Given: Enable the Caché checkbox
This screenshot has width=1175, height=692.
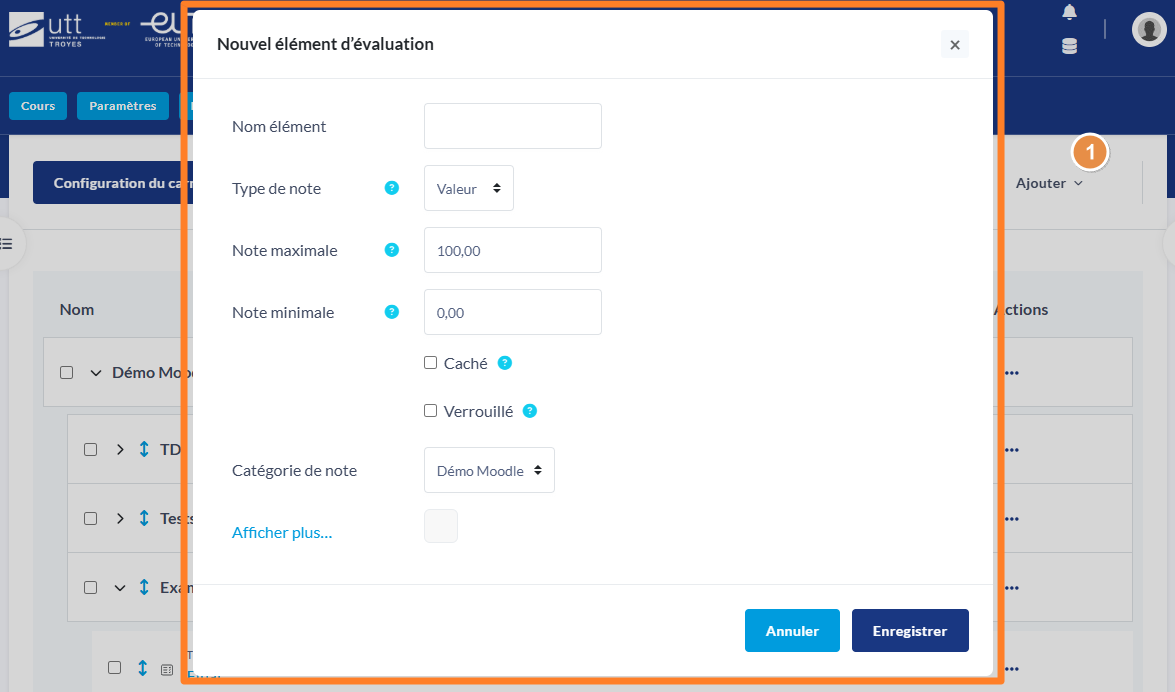Looking at the screenshot, I should [x=430, y=363].
